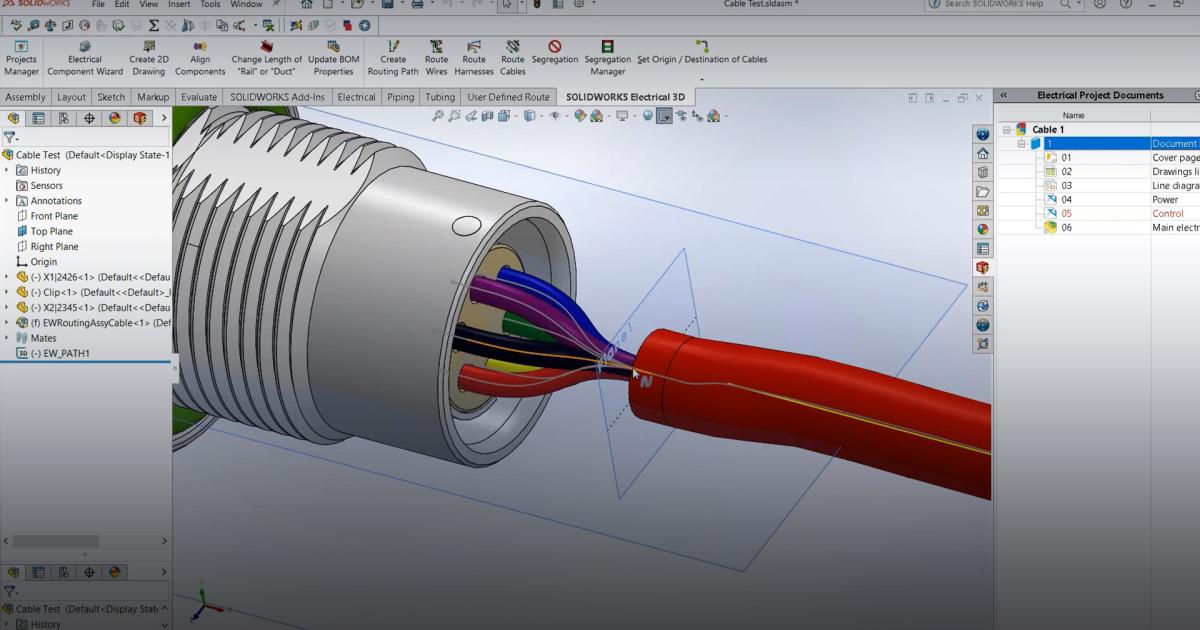This screenshot has height=630, width=1200.
Task: Switch to the Assembly tab
Action: (x=25, y=97)
